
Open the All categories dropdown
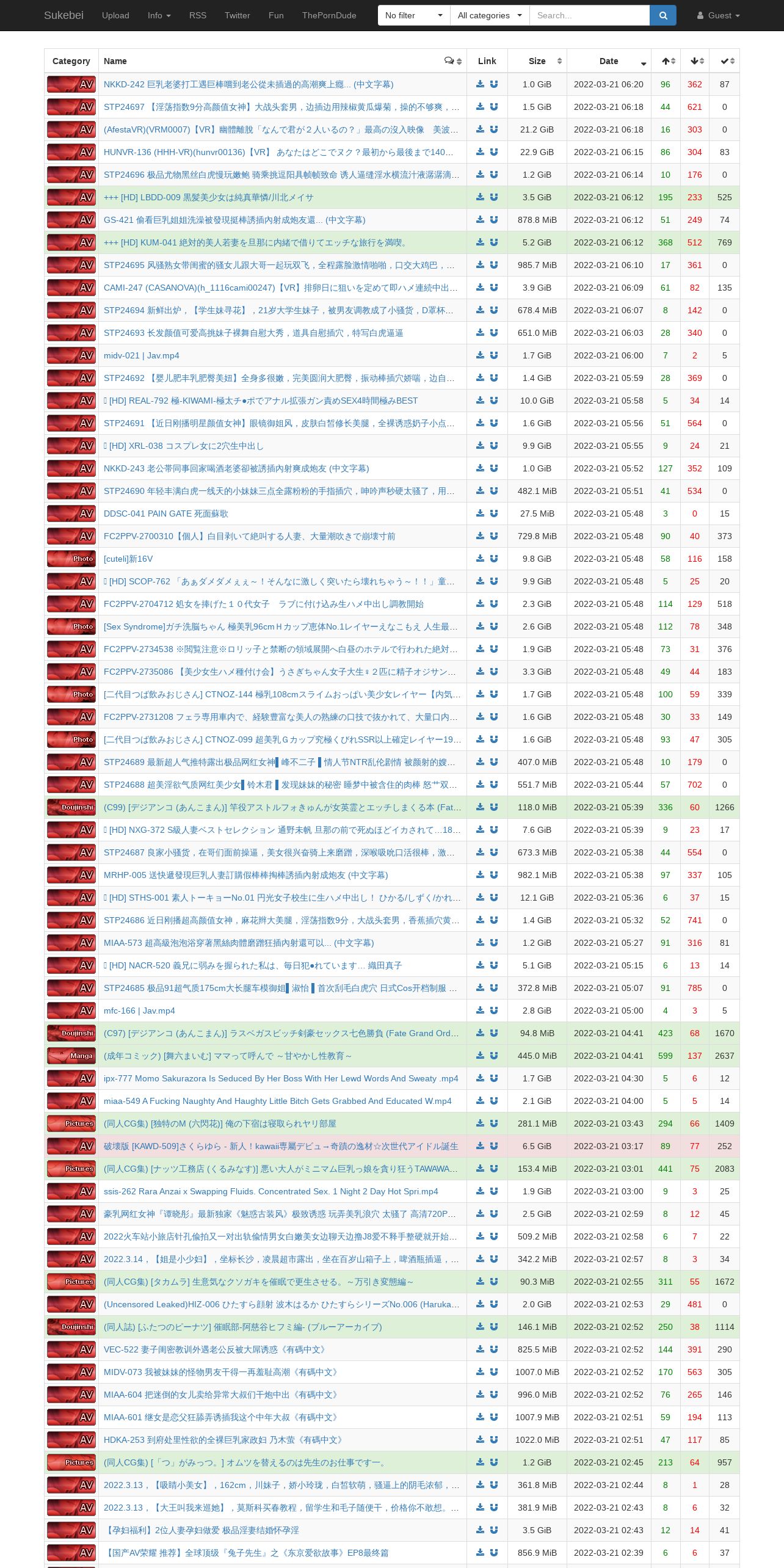(490, 15)
